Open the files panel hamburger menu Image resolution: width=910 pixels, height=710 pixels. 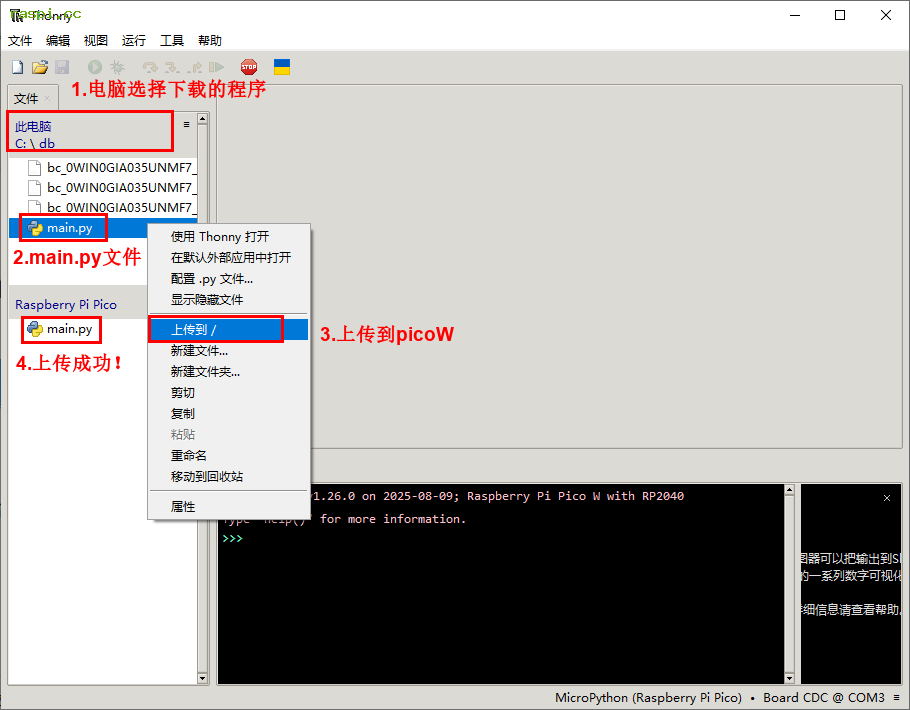coord(186,125)
